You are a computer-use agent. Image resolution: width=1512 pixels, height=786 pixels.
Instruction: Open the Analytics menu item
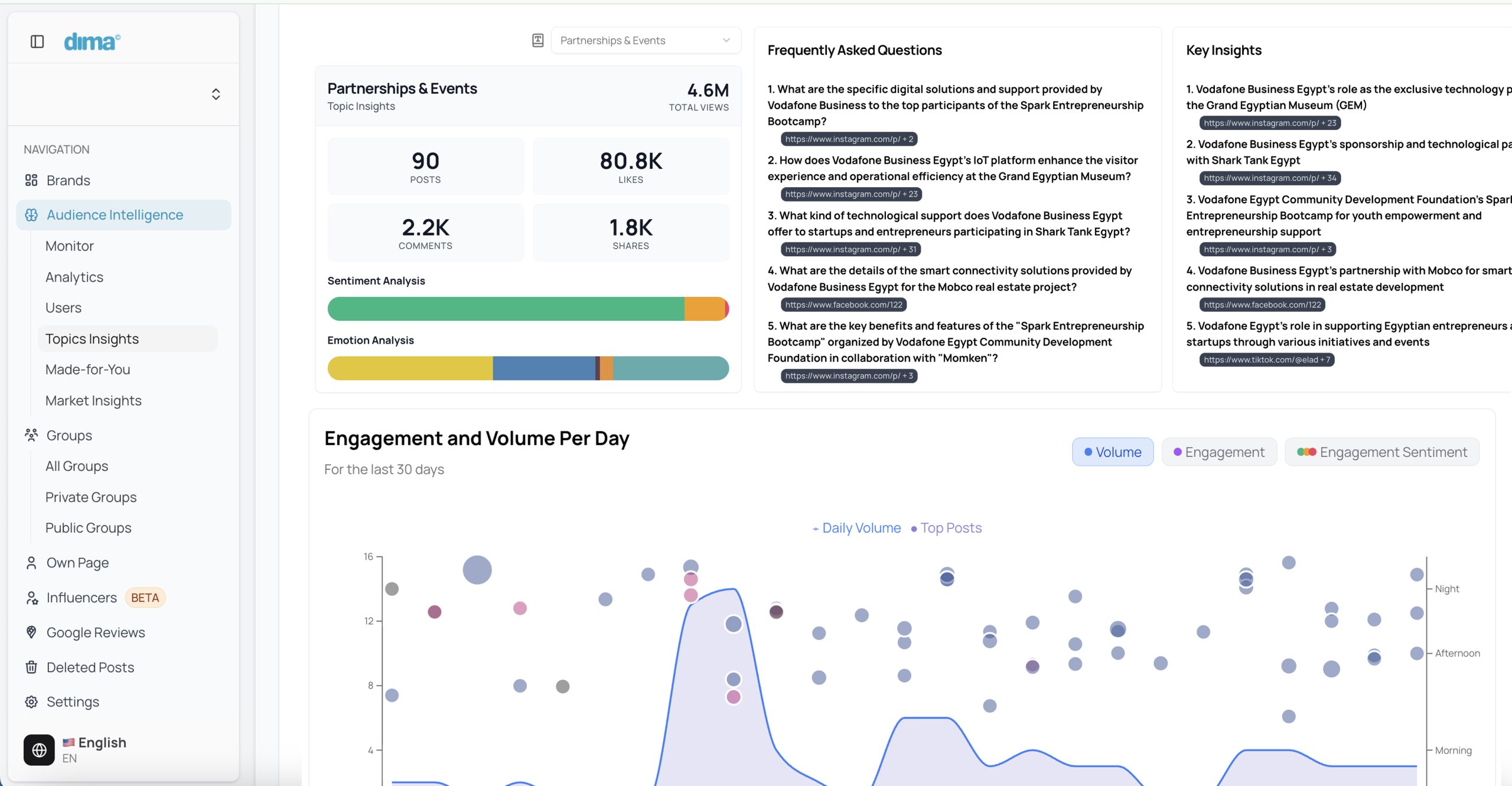click(74, 277)
